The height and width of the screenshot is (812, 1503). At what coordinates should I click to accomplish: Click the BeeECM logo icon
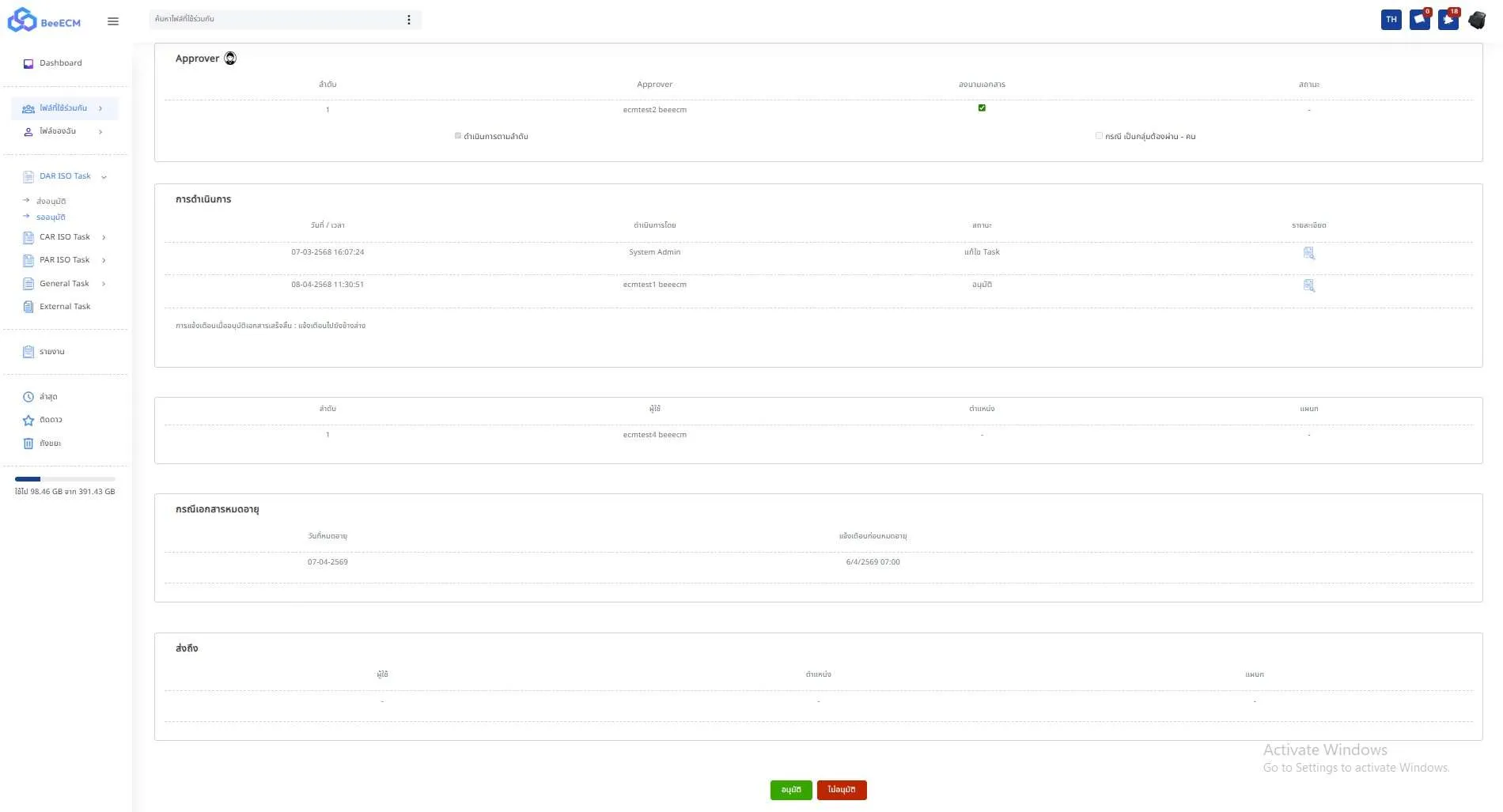point(21,21)
